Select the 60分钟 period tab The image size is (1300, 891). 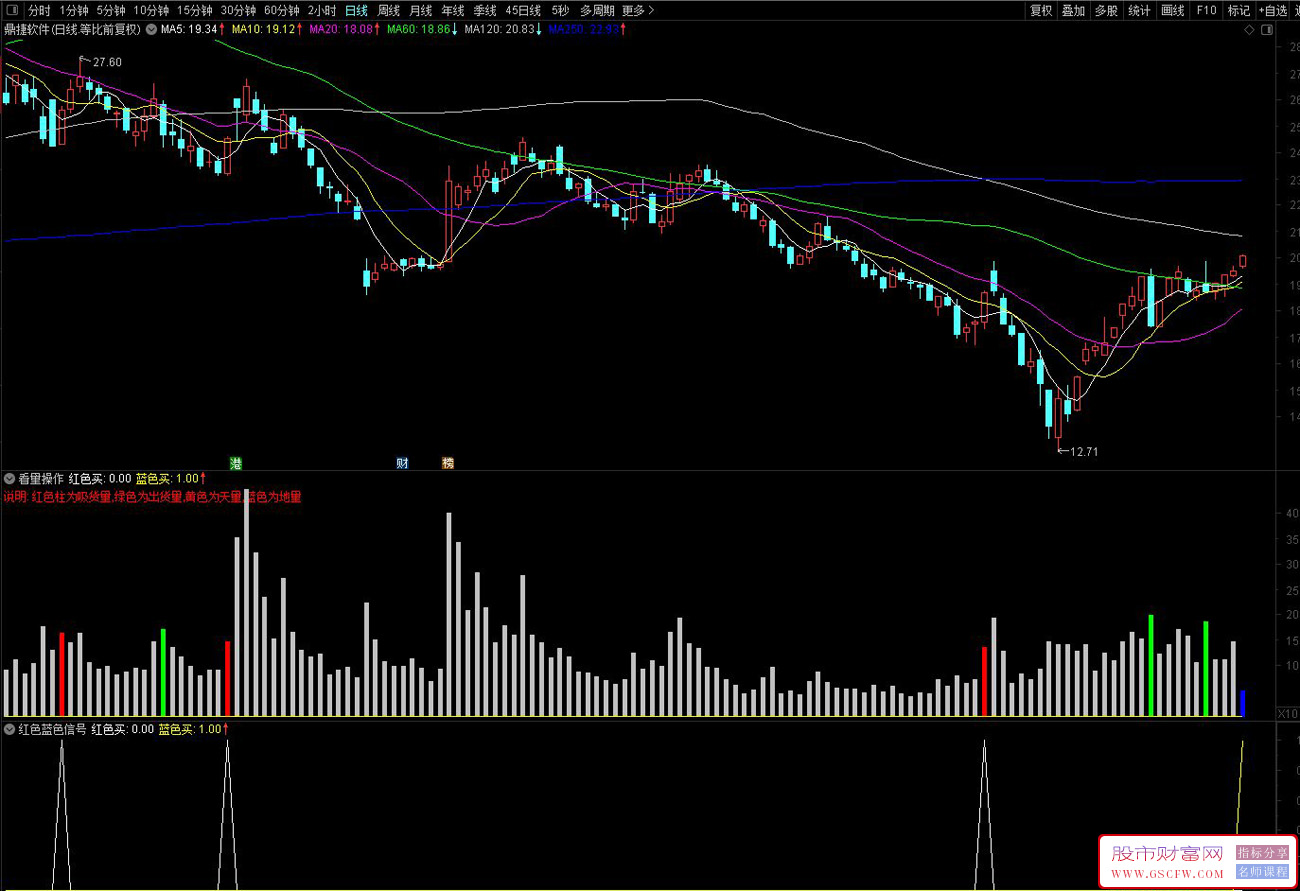(x=282, y=10)
